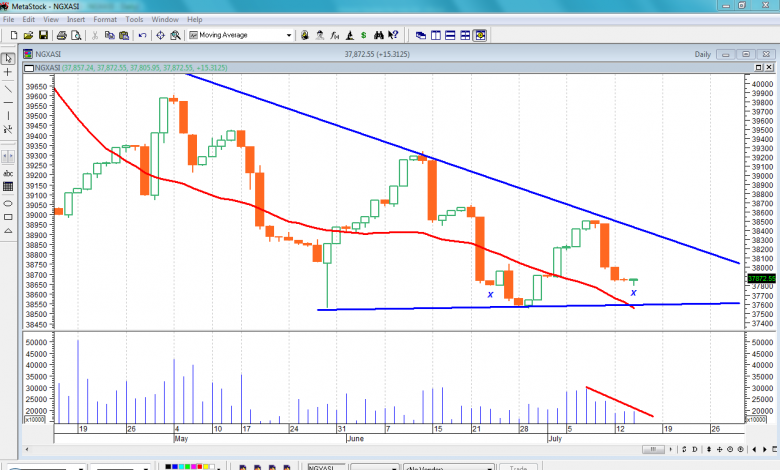
Task: Click the Undo arrow icon
Action: pos(142,35)
